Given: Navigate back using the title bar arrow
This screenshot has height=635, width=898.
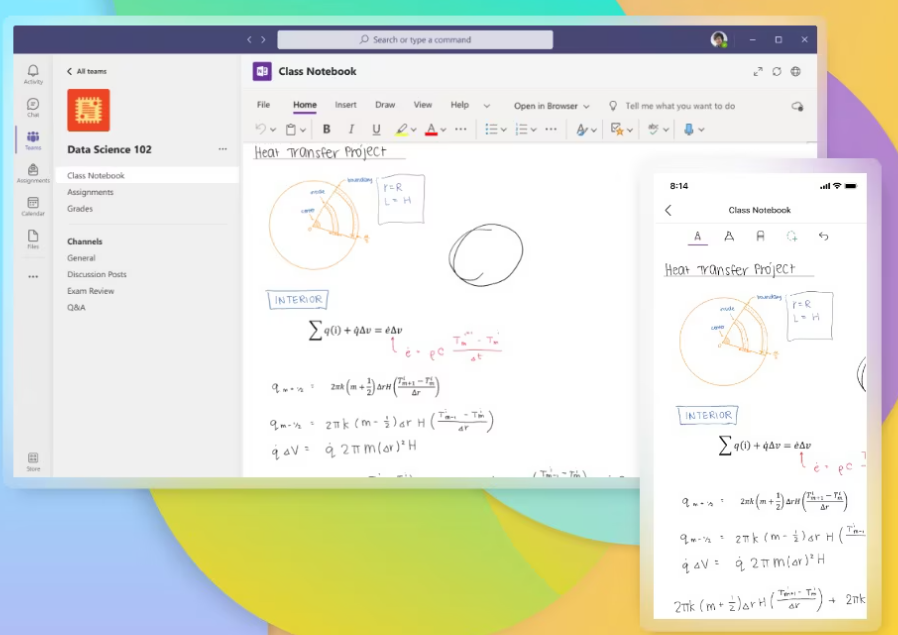Looking at the screenshot, I should 249,40.
